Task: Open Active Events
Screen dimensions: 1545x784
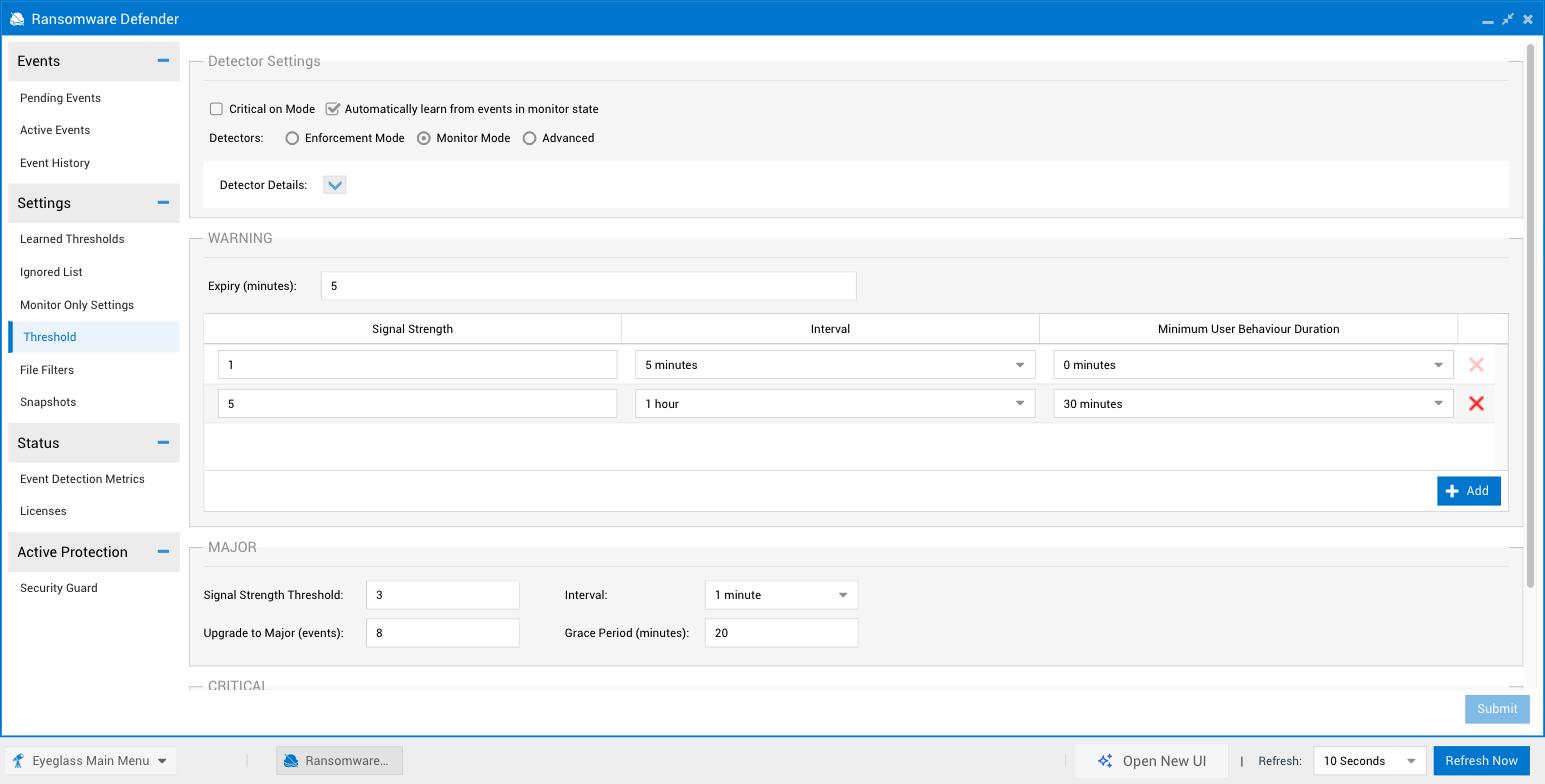Action: [x=55, y=130]
